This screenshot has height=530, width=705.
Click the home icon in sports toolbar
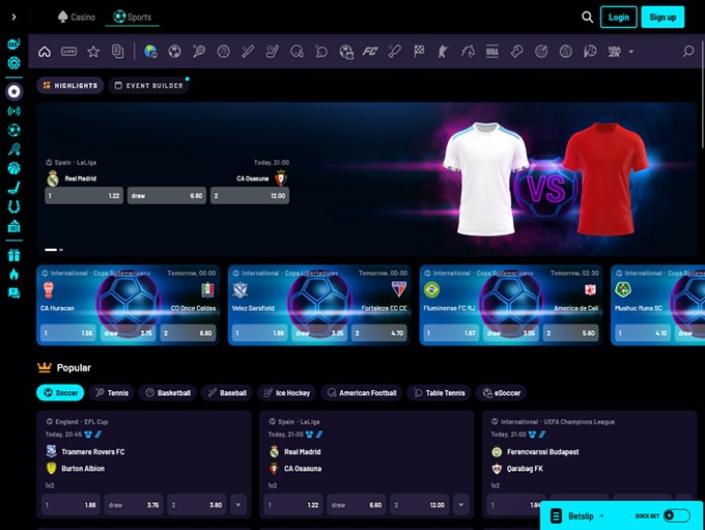point(44,51)
